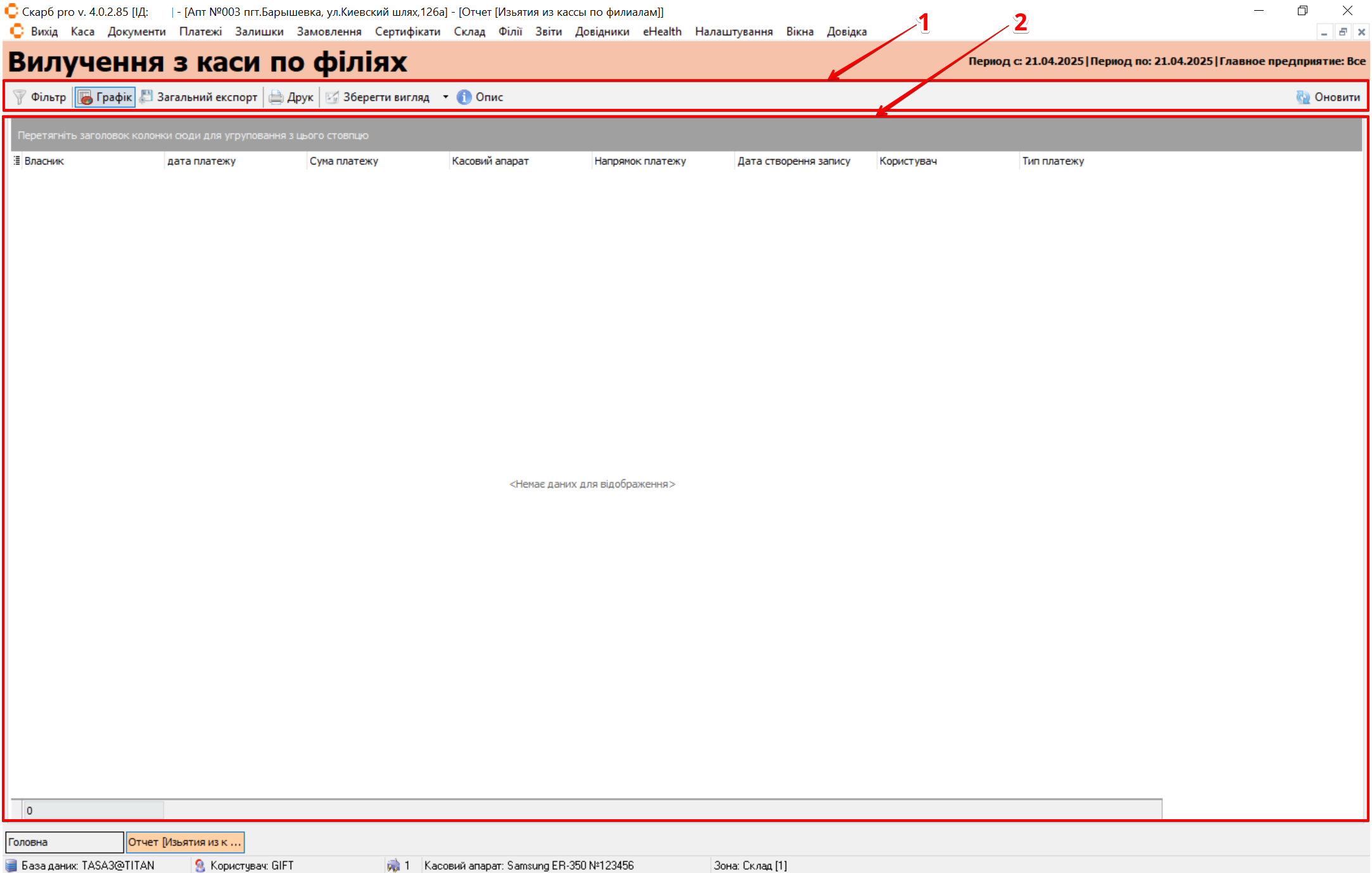Screen dimensions: 1372x873
Task: Switch to the Головна tab
Action: point(64,842)
